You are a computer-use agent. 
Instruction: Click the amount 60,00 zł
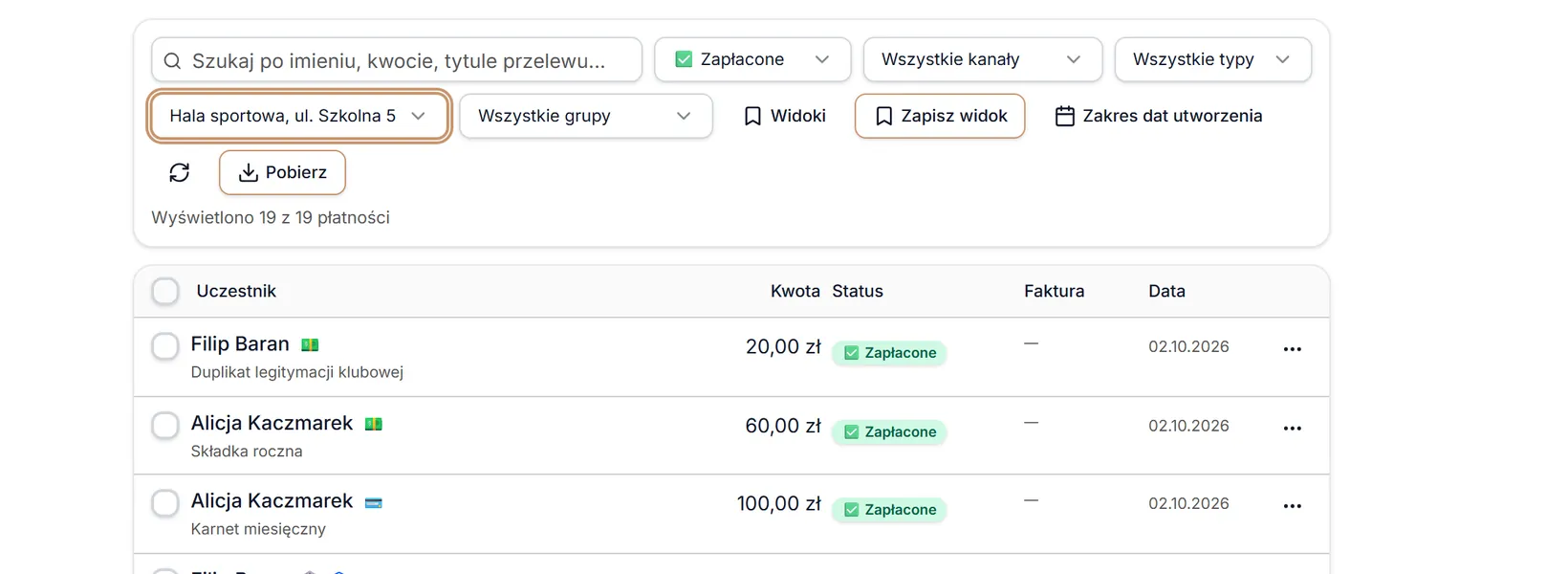[783, 426]
